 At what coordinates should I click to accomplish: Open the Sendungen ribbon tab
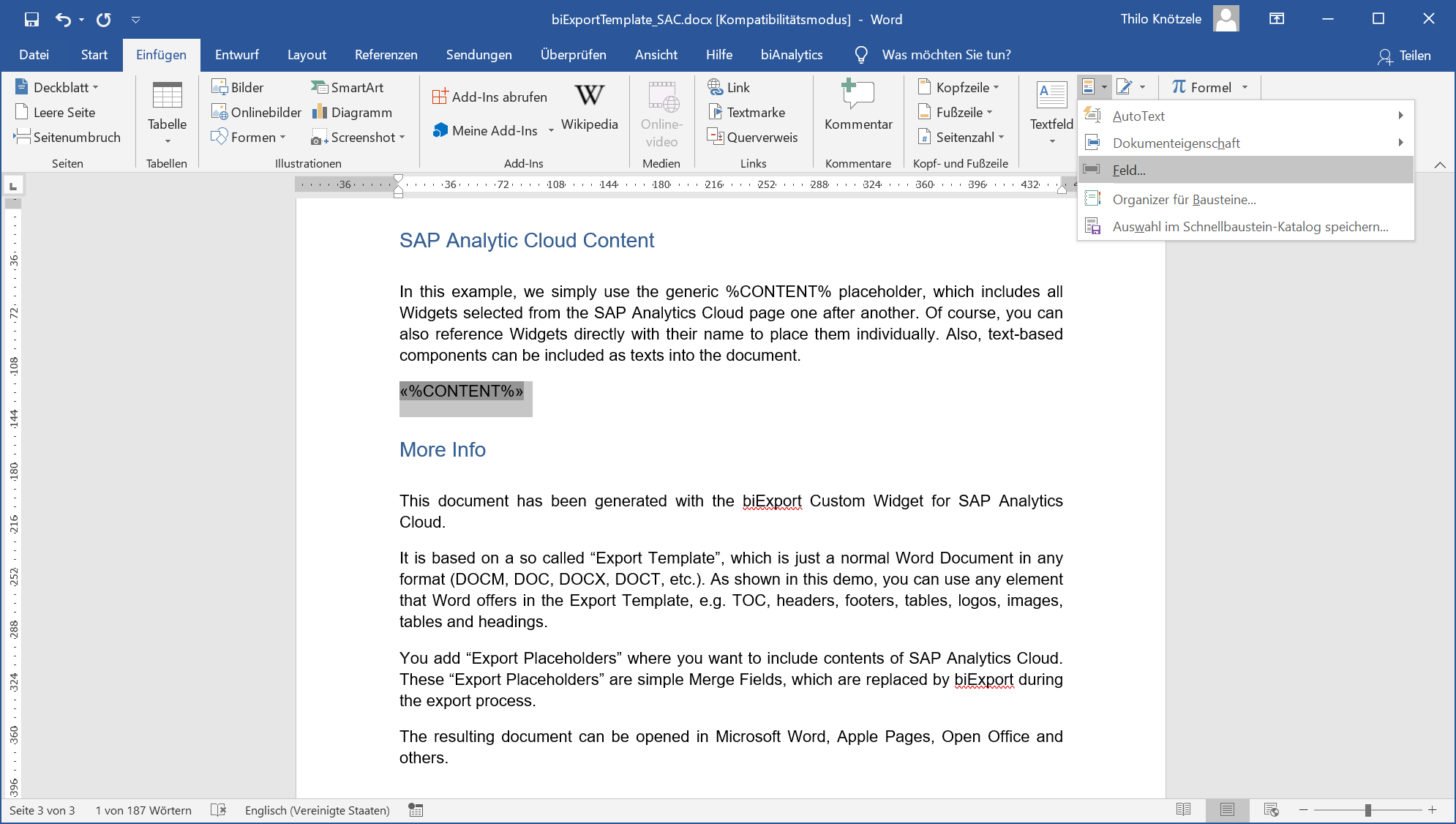click(x=479, y=55)
